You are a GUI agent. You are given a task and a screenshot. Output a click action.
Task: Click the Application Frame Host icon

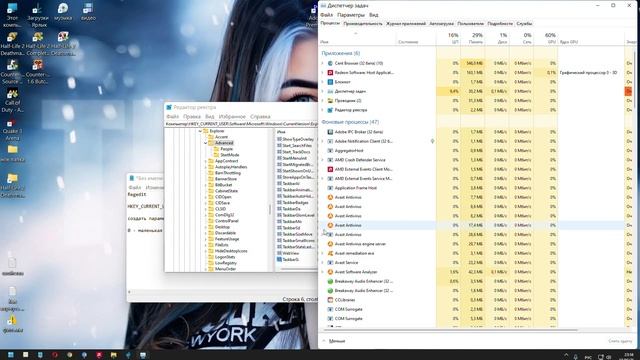[330, 188]
